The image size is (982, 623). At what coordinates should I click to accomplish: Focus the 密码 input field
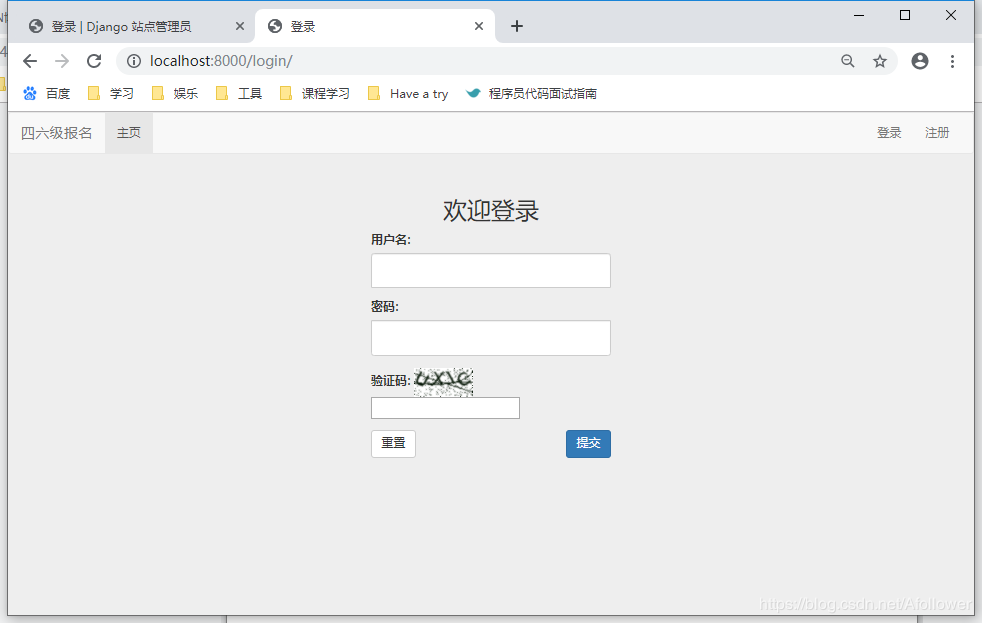click(490, 338)
